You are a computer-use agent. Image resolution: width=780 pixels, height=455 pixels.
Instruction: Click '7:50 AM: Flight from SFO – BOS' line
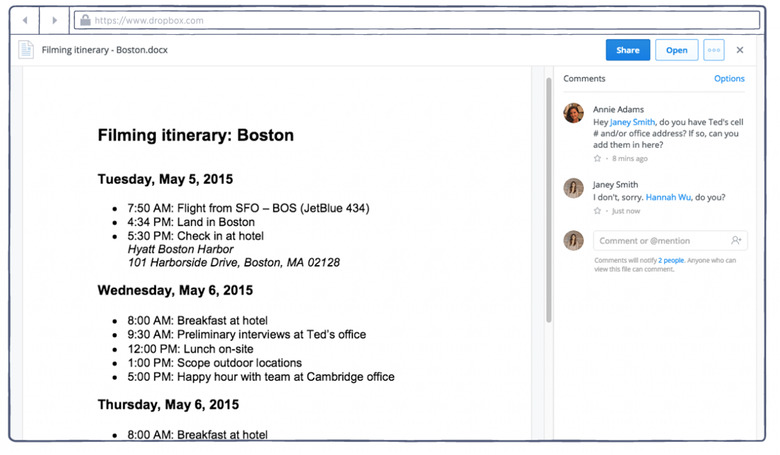(248, 208)
